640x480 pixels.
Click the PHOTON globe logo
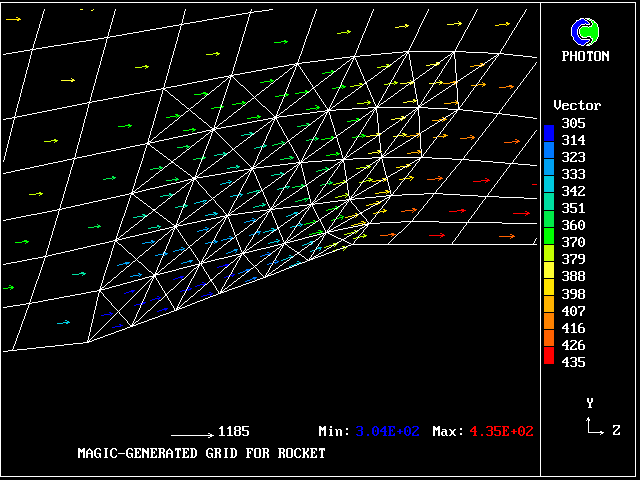click(x=585, y=32)
